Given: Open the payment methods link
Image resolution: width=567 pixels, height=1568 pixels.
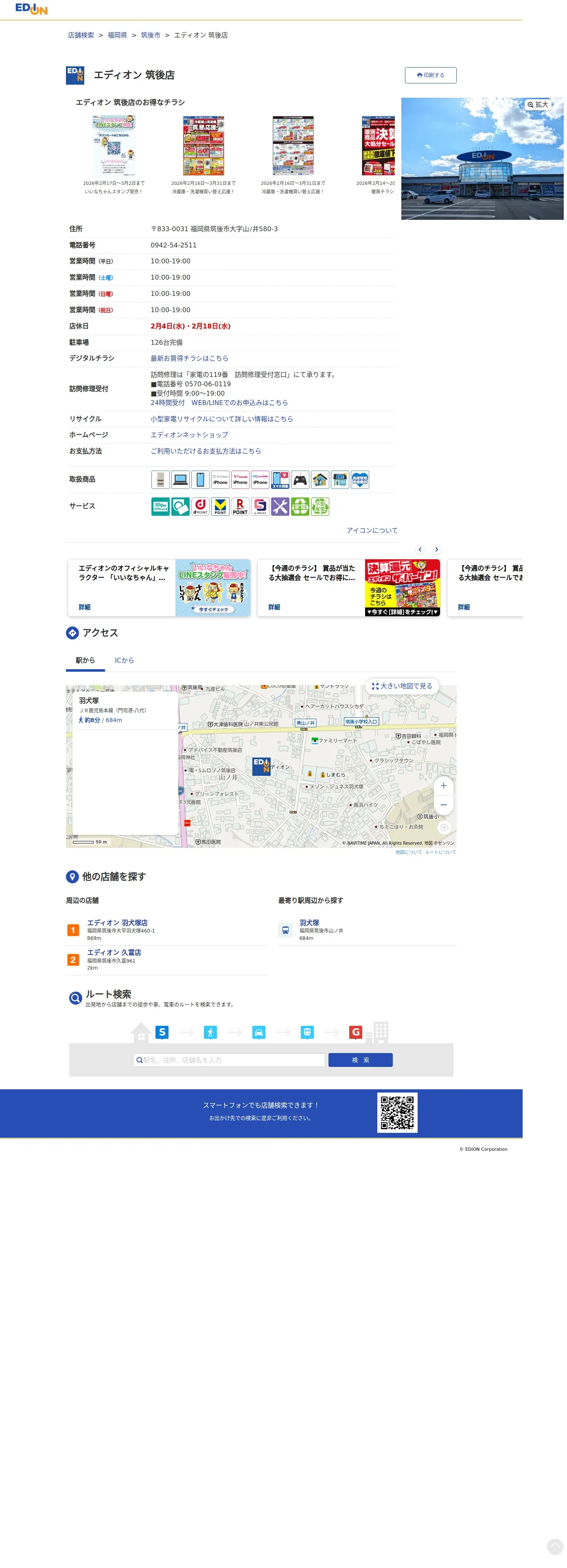Looking at the screenshot, I should (206, 452).
